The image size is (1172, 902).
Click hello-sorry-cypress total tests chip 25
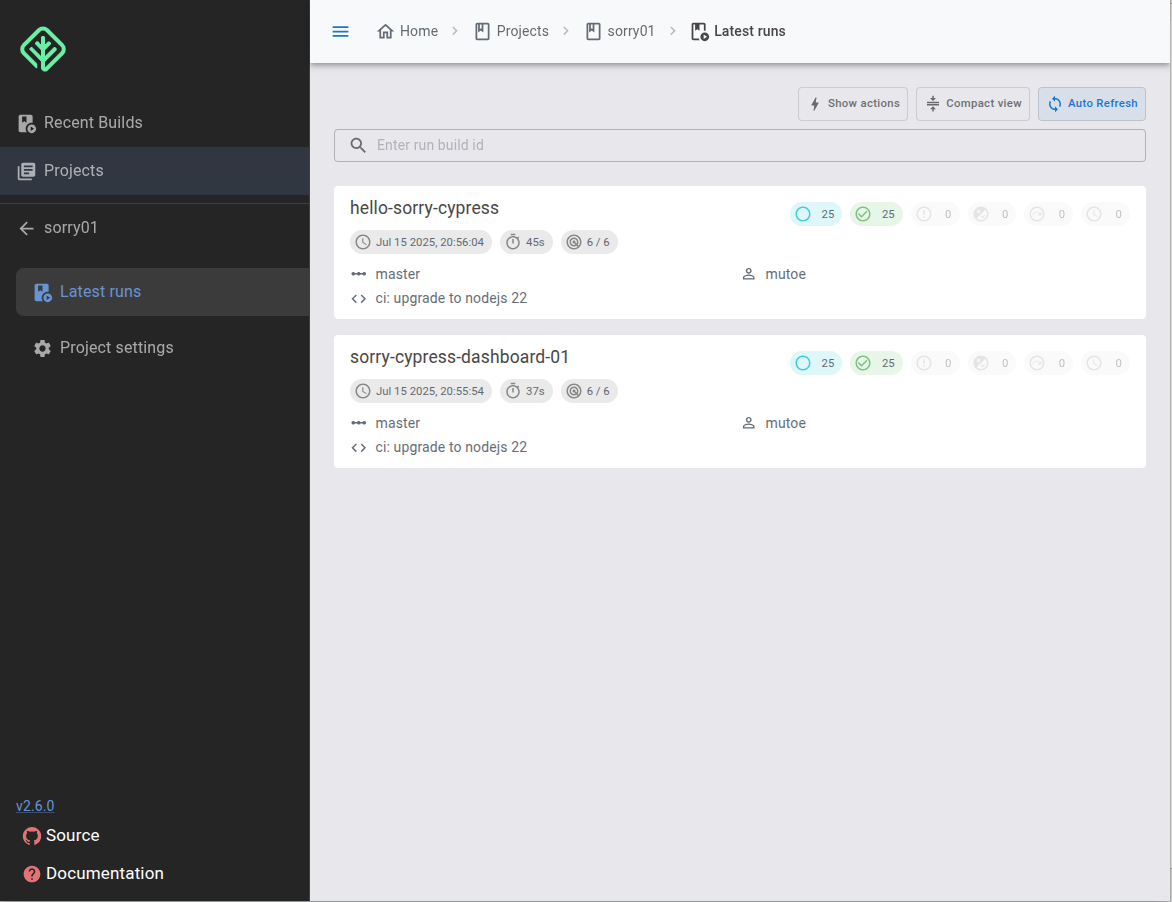[815, 214]
